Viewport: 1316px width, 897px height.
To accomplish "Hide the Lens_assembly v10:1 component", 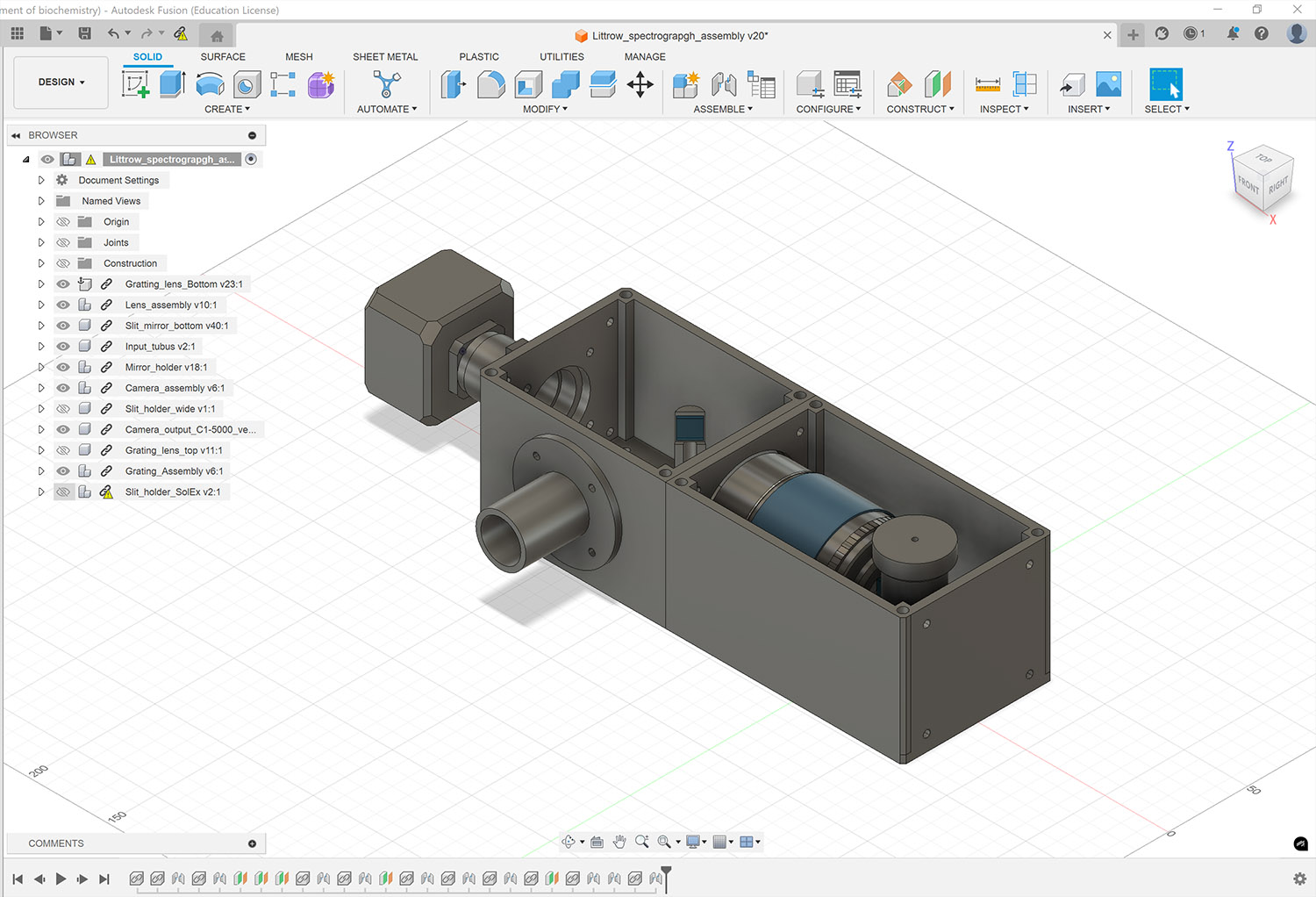I will click(x=63, y=305).
